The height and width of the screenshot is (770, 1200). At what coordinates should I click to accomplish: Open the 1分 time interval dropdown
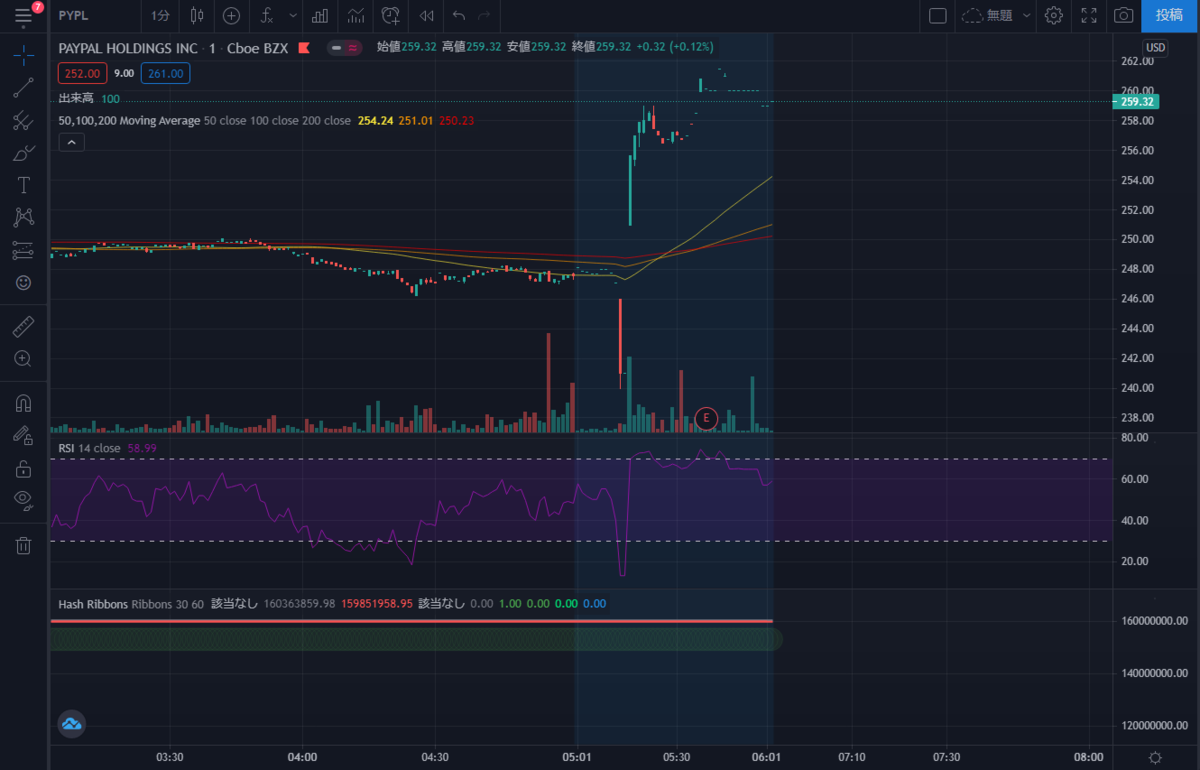(x=160, y=15)
